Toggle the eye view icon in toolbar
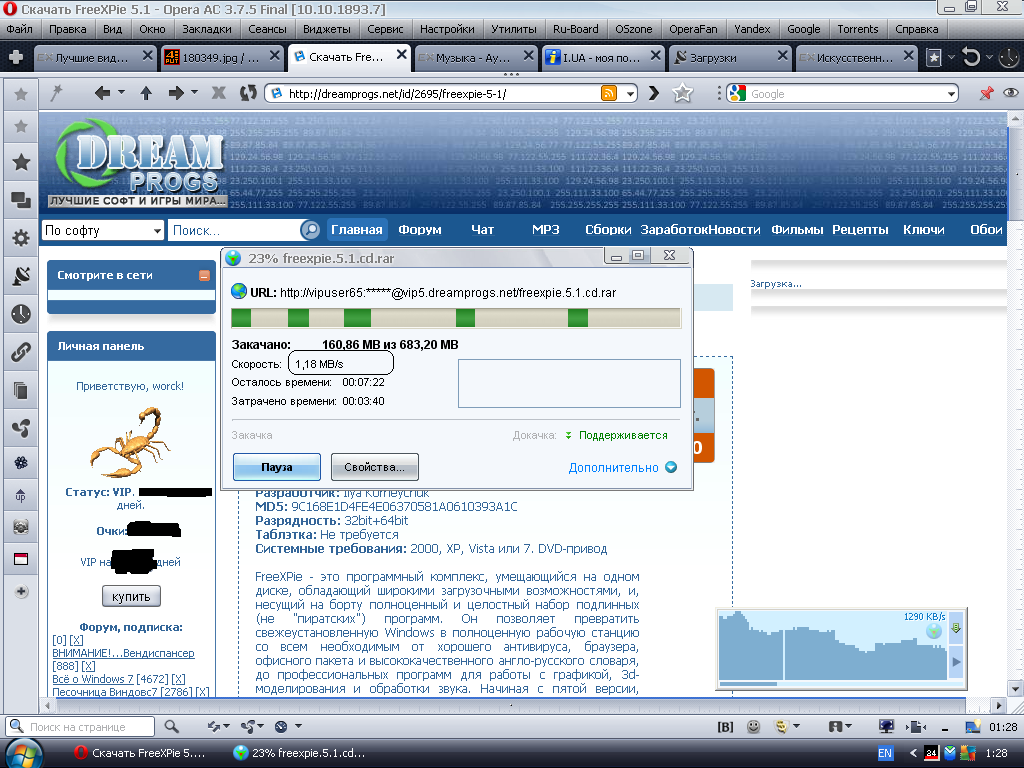Image resolution: width=1024 pixels, height=768 pixels. [1010, 93]
